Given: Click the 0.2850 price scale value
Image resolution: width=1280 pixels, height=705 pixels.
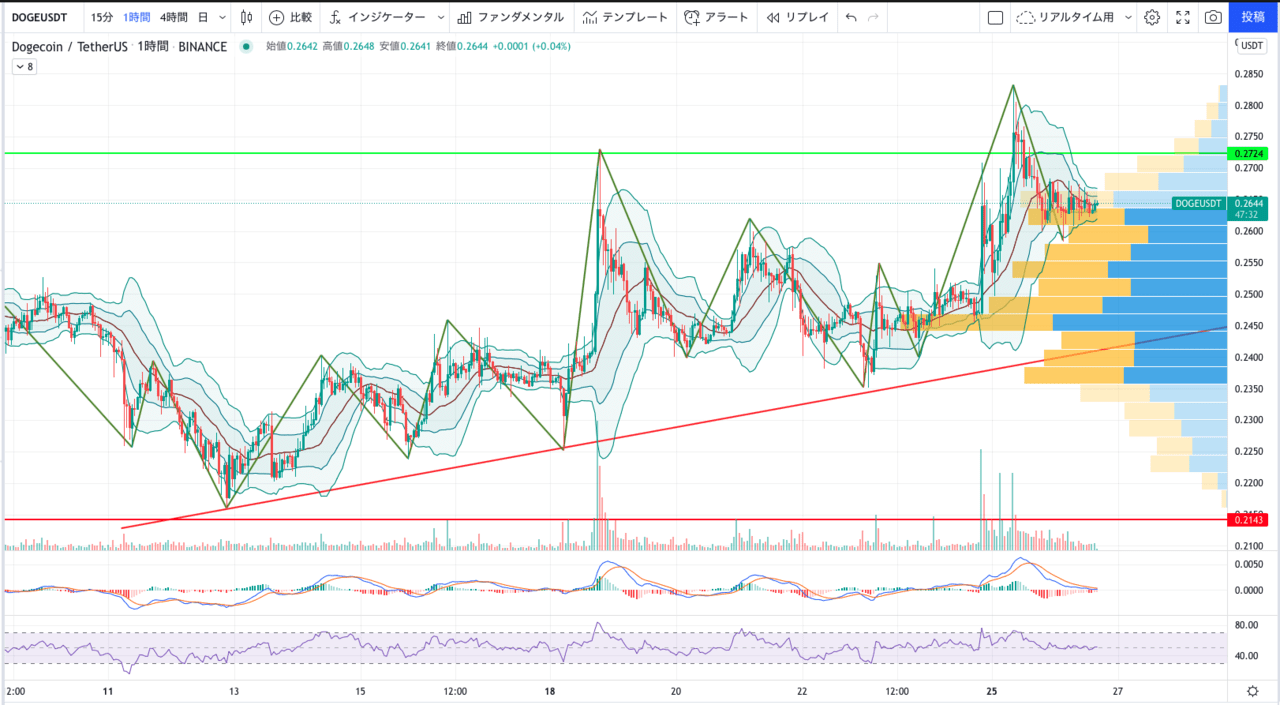Looking at the screenshot, I should (x=1248, y=74).
